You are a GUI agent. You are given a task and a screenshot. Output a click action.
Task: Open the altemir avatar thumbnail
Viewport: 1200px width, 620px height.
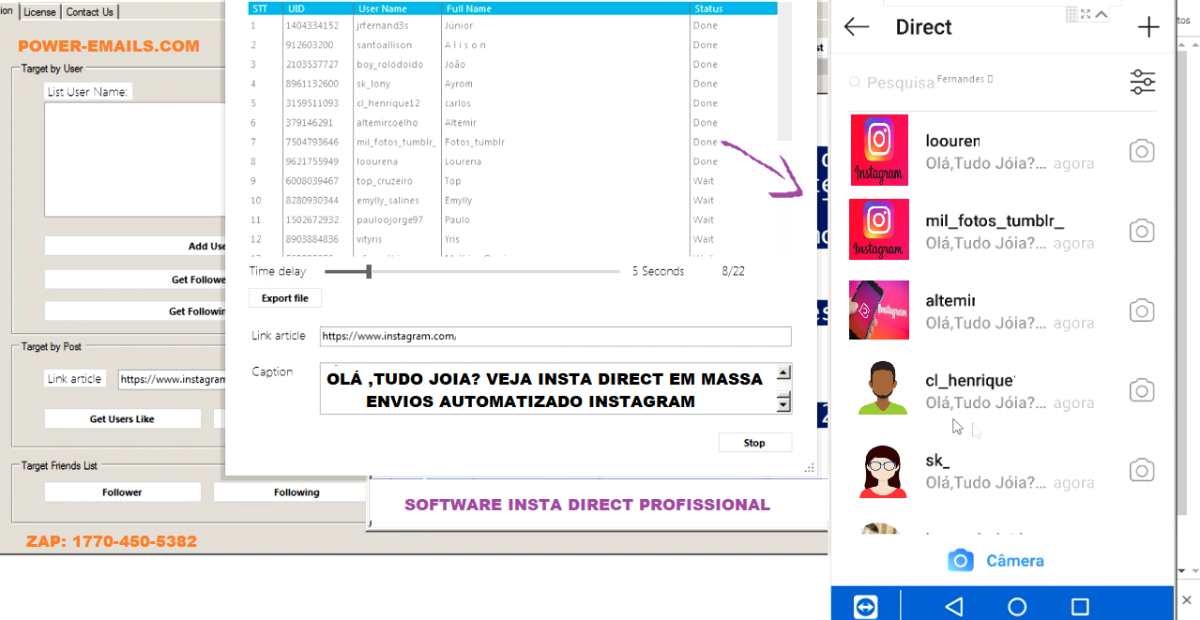[879, 310]
